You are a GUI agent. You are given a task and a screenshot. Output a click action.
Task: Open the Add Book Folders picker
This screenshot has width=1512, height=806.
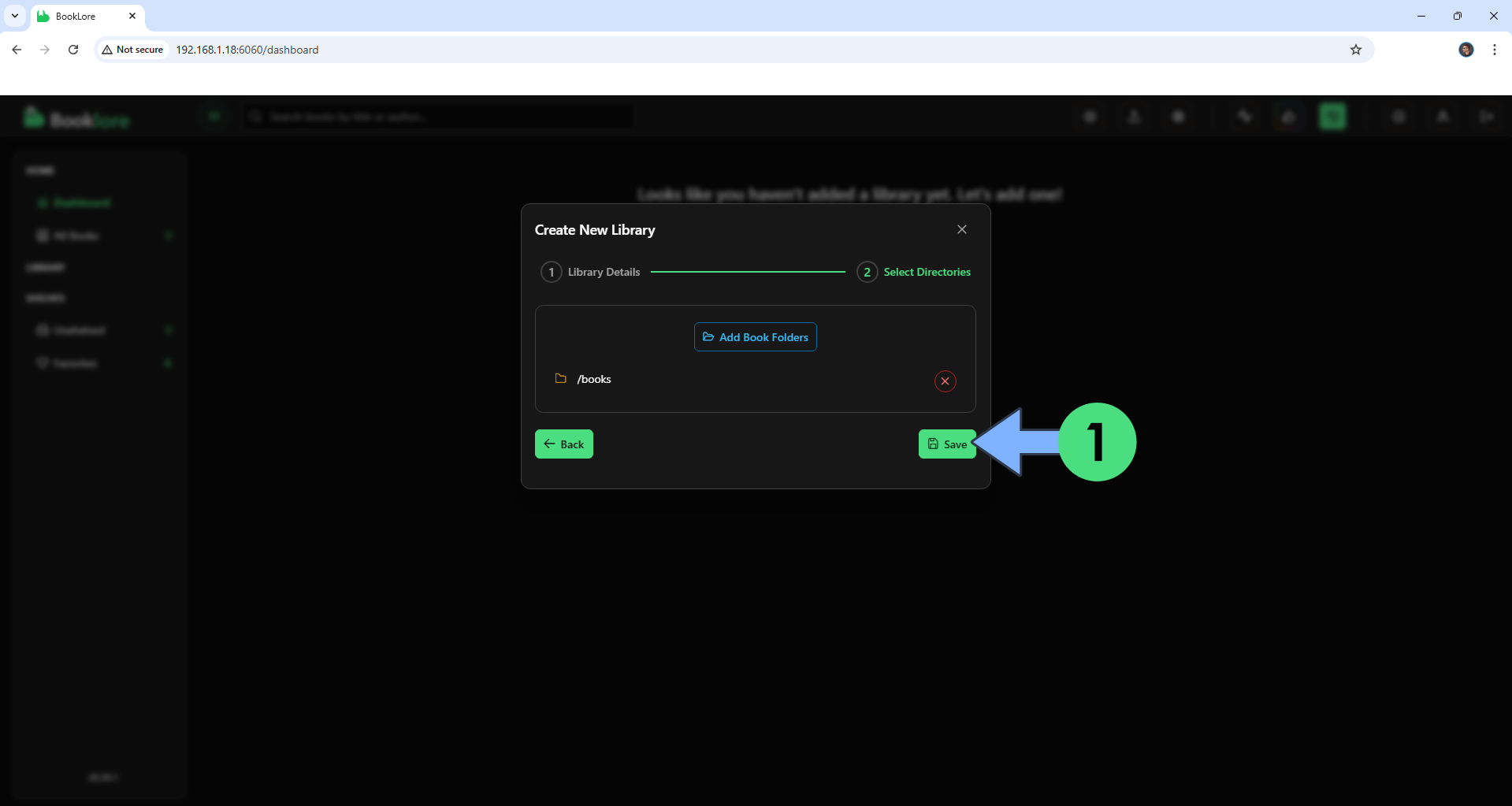(x=756, y=337)
